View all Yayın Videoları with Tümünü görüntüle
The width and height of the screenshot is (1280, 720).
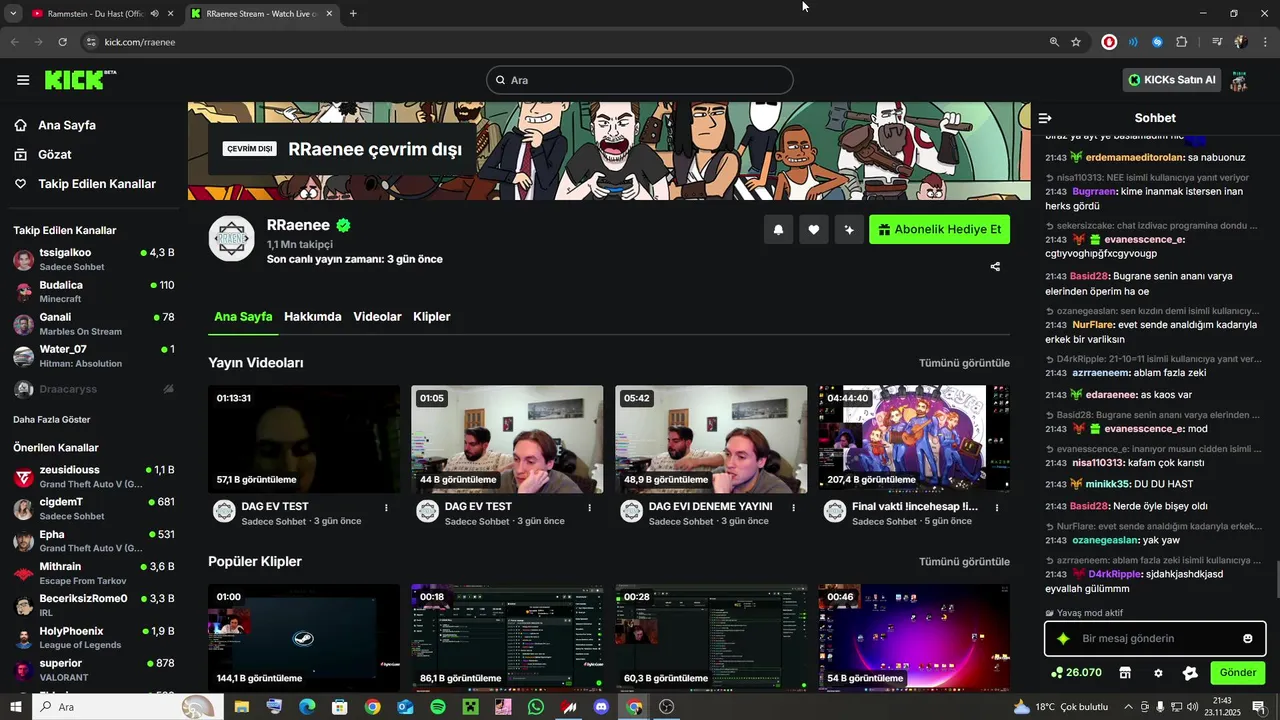click(964, 363)
